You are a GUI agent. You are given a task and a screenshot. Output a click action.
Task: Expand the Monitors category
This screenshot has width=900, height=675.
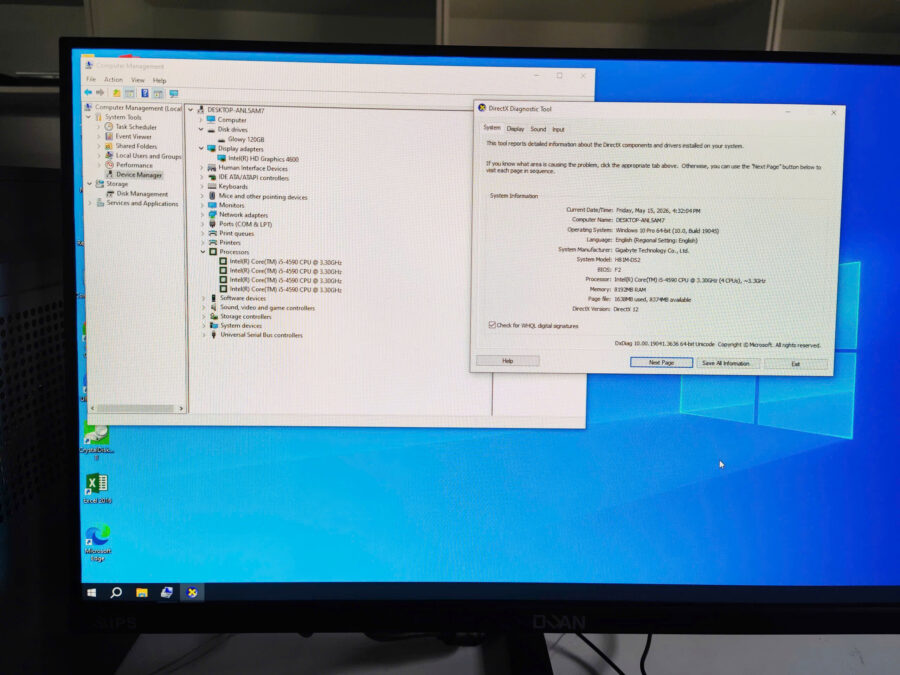[x=202, y=205]
